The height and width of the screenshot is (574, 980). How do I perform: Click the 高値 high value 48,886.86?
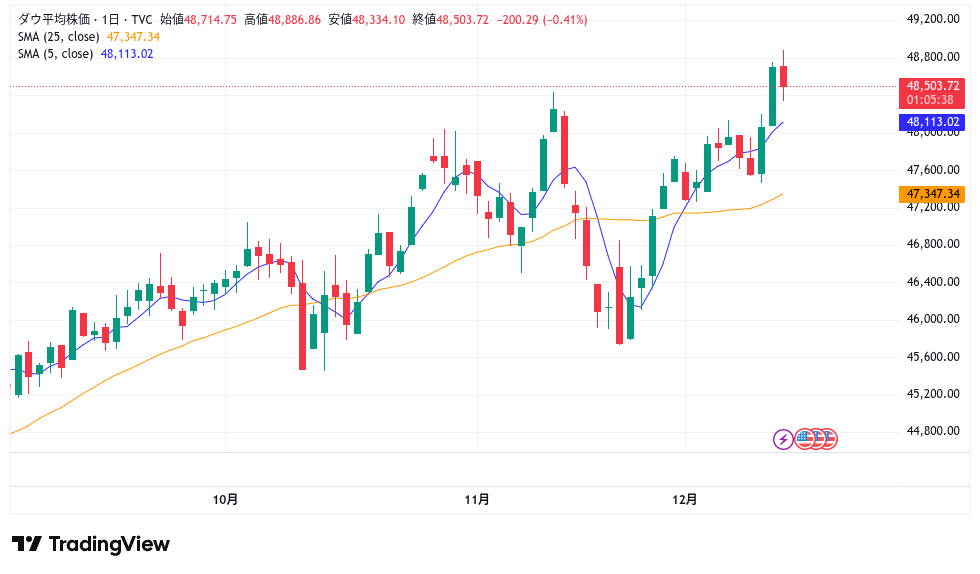pos(294,20)
